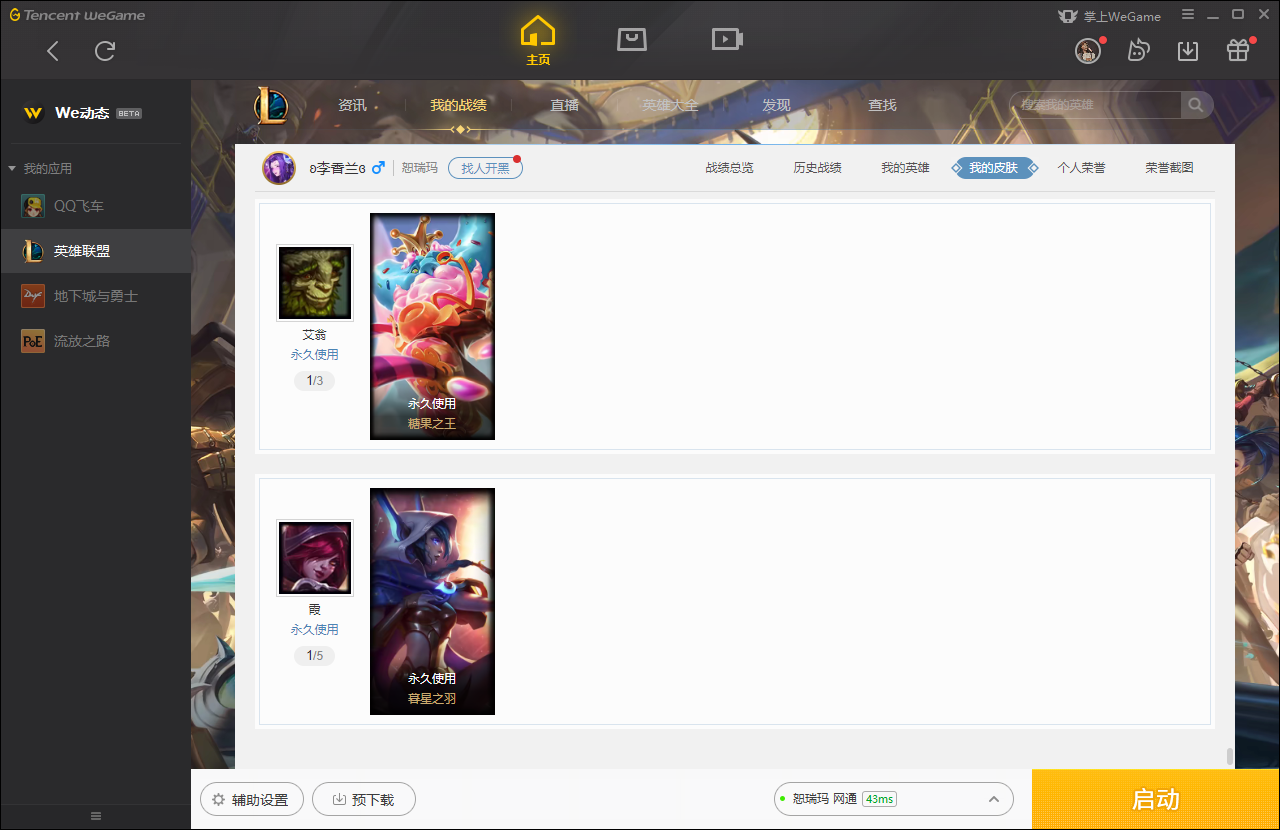
Task: Open 辅助设置 settings button
Action: [x=250, y=800]
